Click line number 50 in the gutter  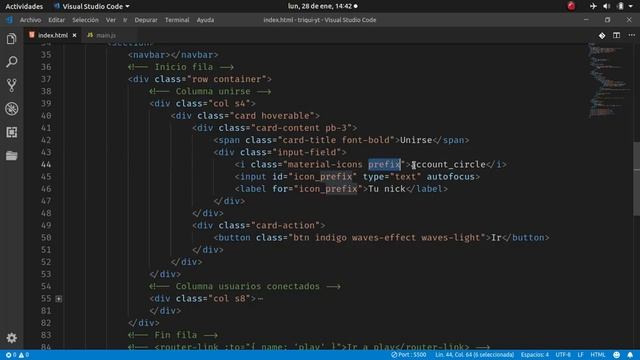[x=46, y=238]
